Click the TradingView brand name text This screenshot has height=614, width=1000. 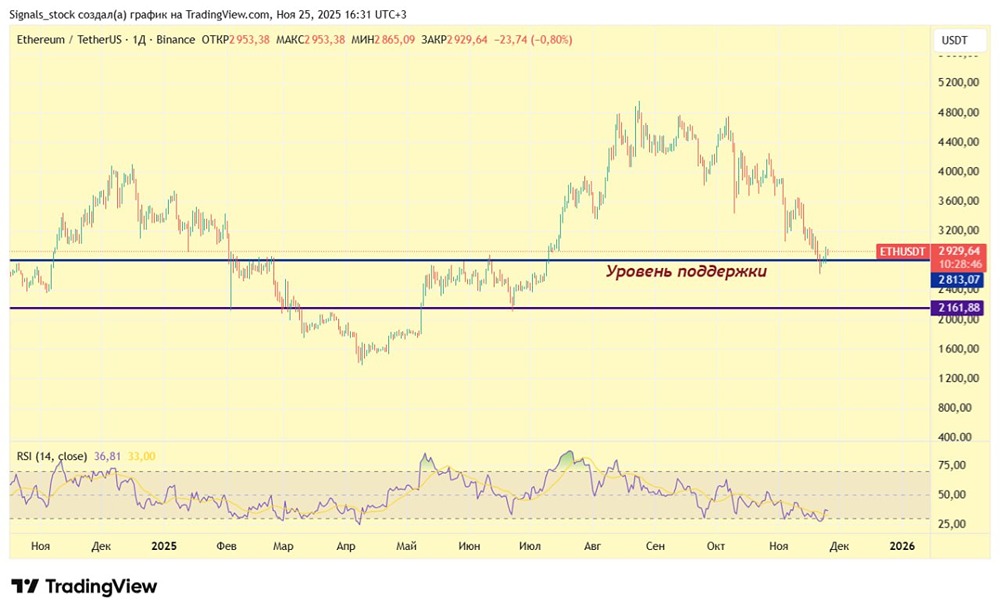[x=101, y=587]
